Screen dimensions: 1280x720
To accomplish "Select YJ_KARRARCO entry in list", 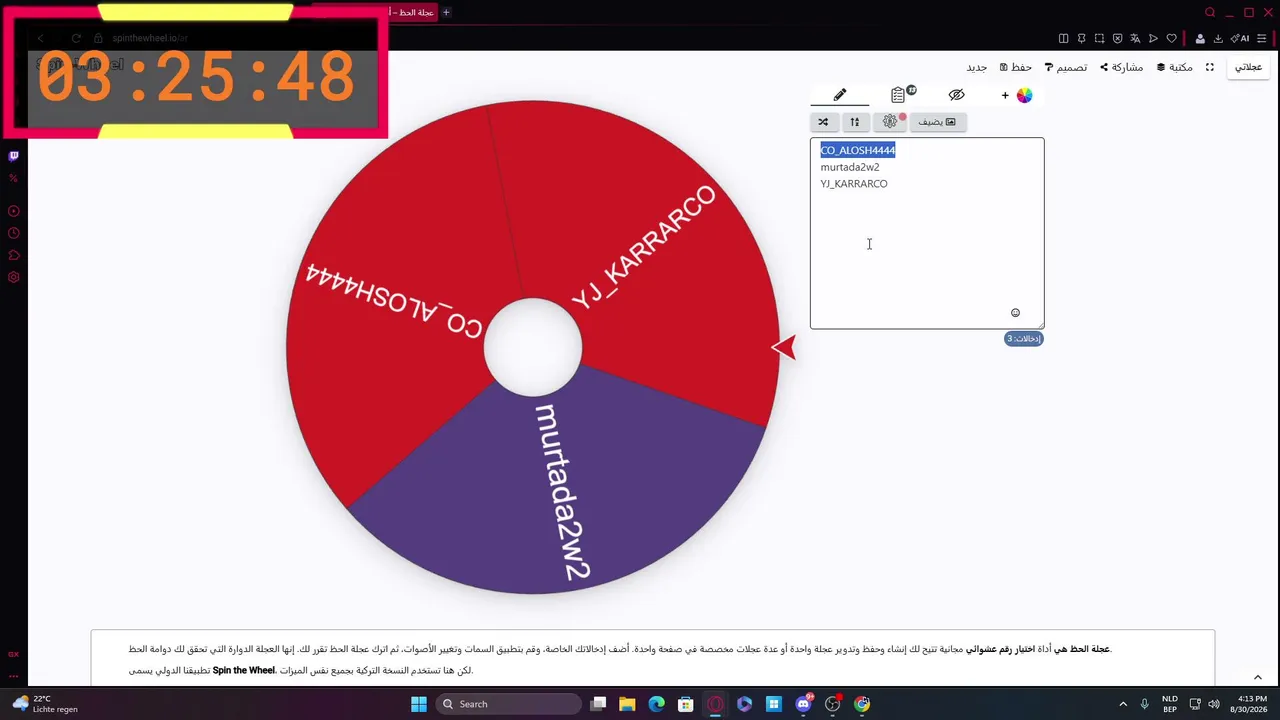I will [854, 184].
